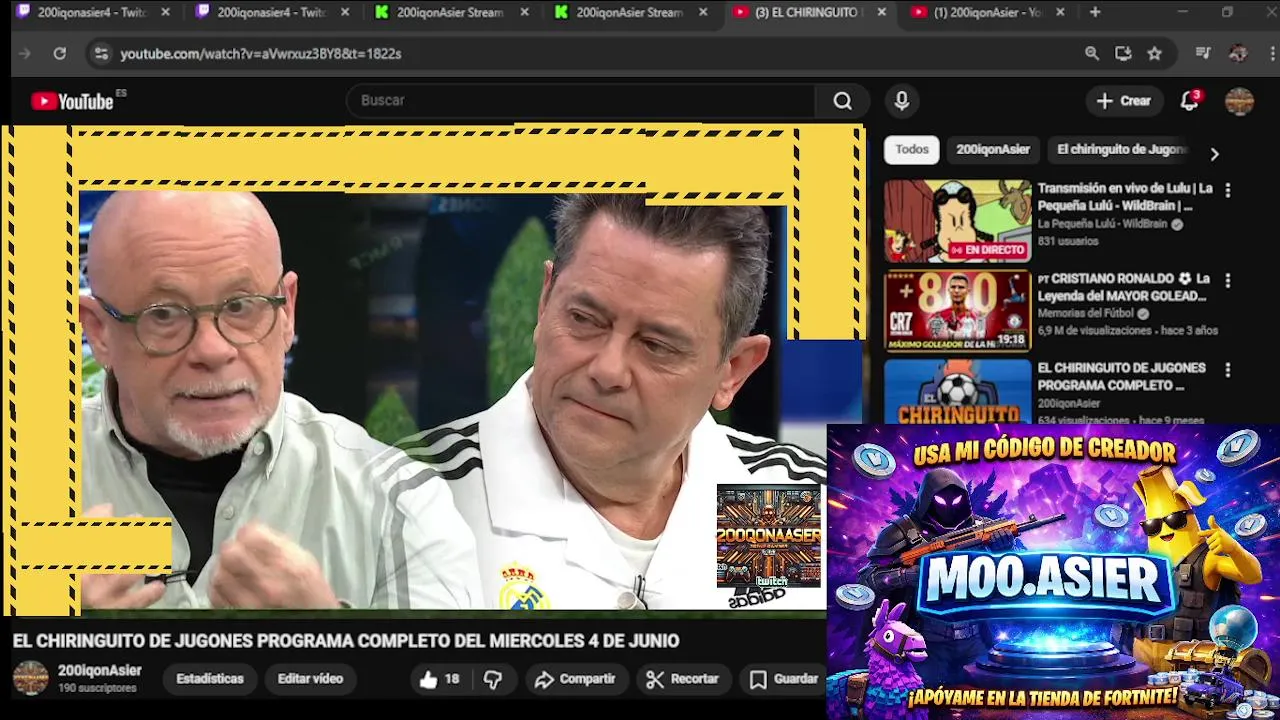Open options menu for Cristiano Ronaldo video

[x=1228, y=281]
